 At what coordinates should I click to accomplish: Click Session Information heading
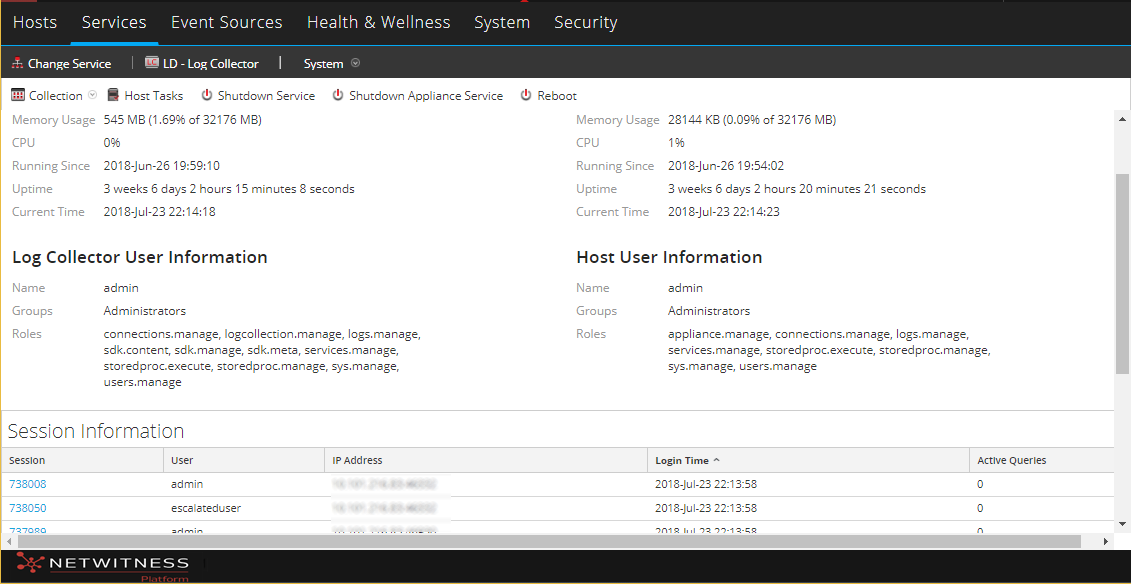pyautogui.click(x=96, y=431)
